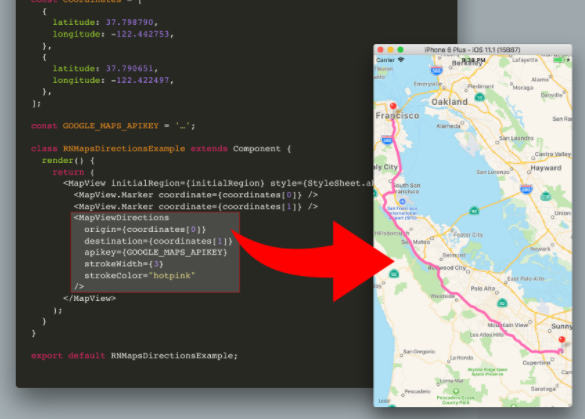Tap the Moraga map label
The height and width of the screenshot is (419, 585).
(523, 88)
